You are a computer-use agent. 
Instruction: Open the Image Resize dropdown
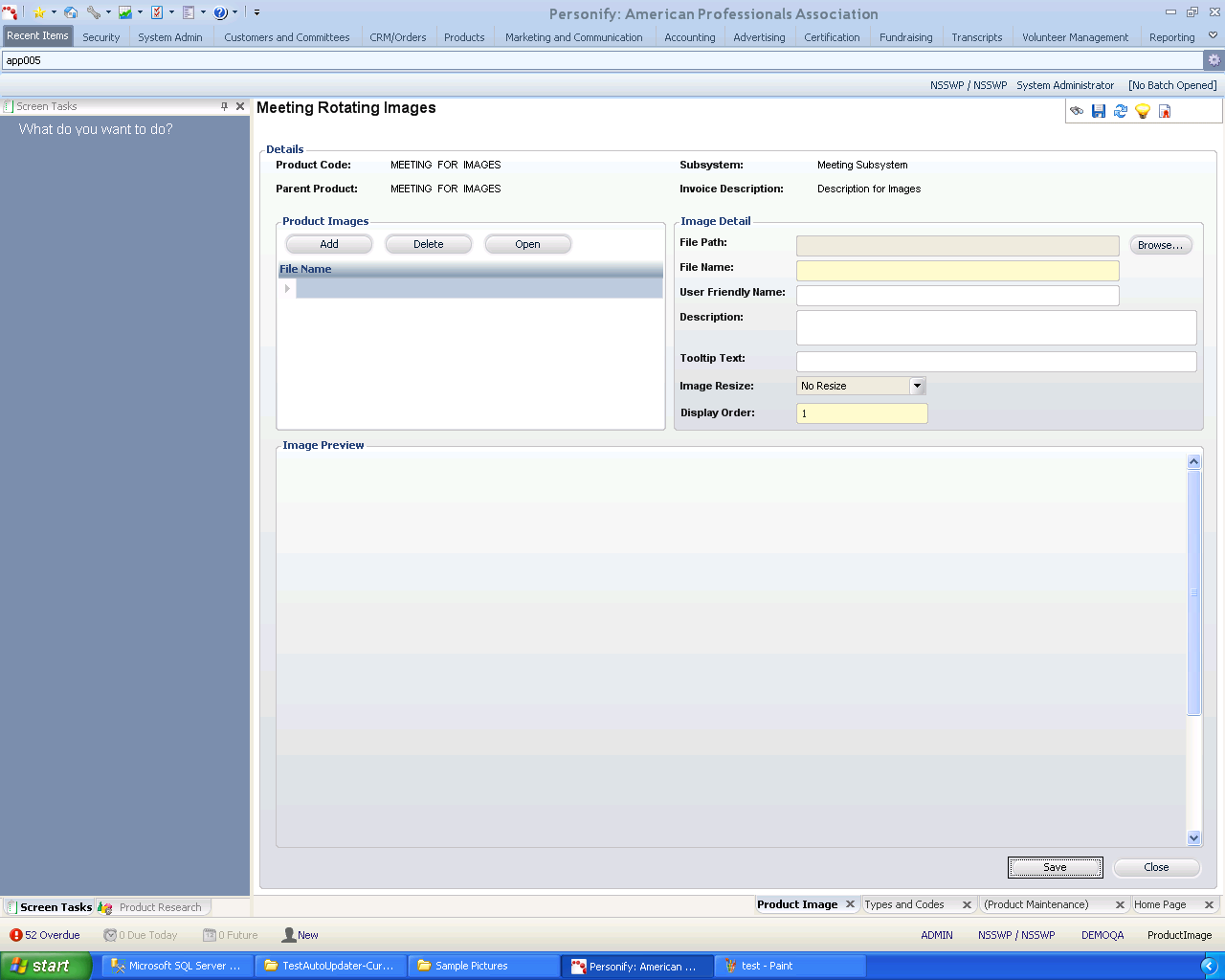(917, 386)
